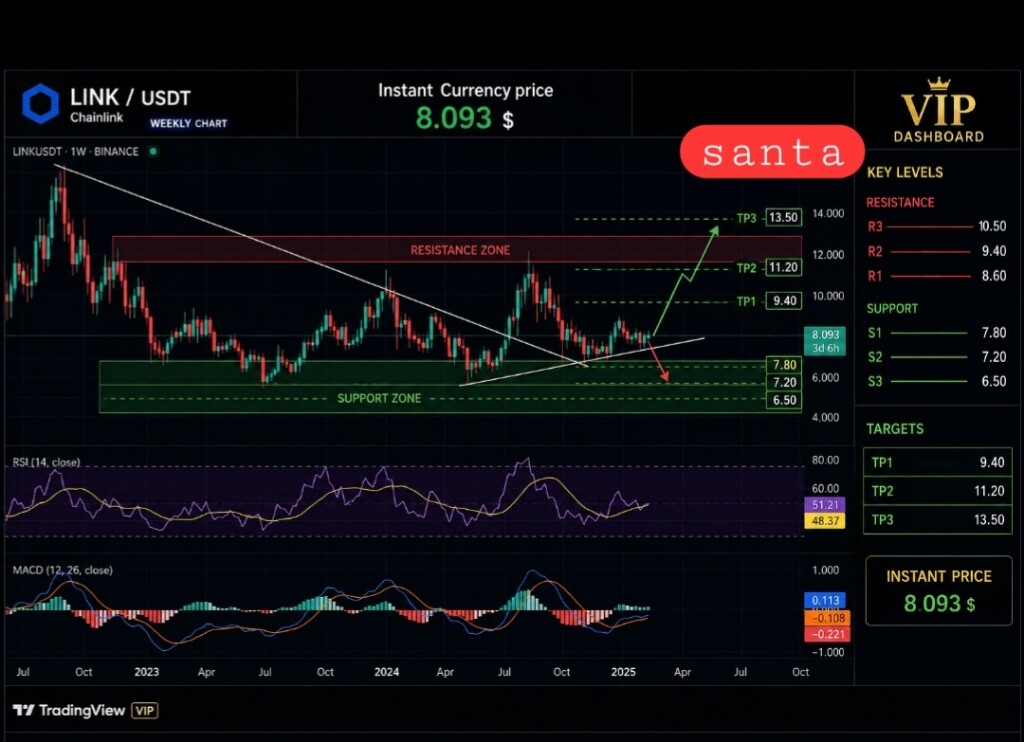Select the WEEKLY CHART tag
The width and height of the screenshot is (1024, 742).
tap(188, 123)
